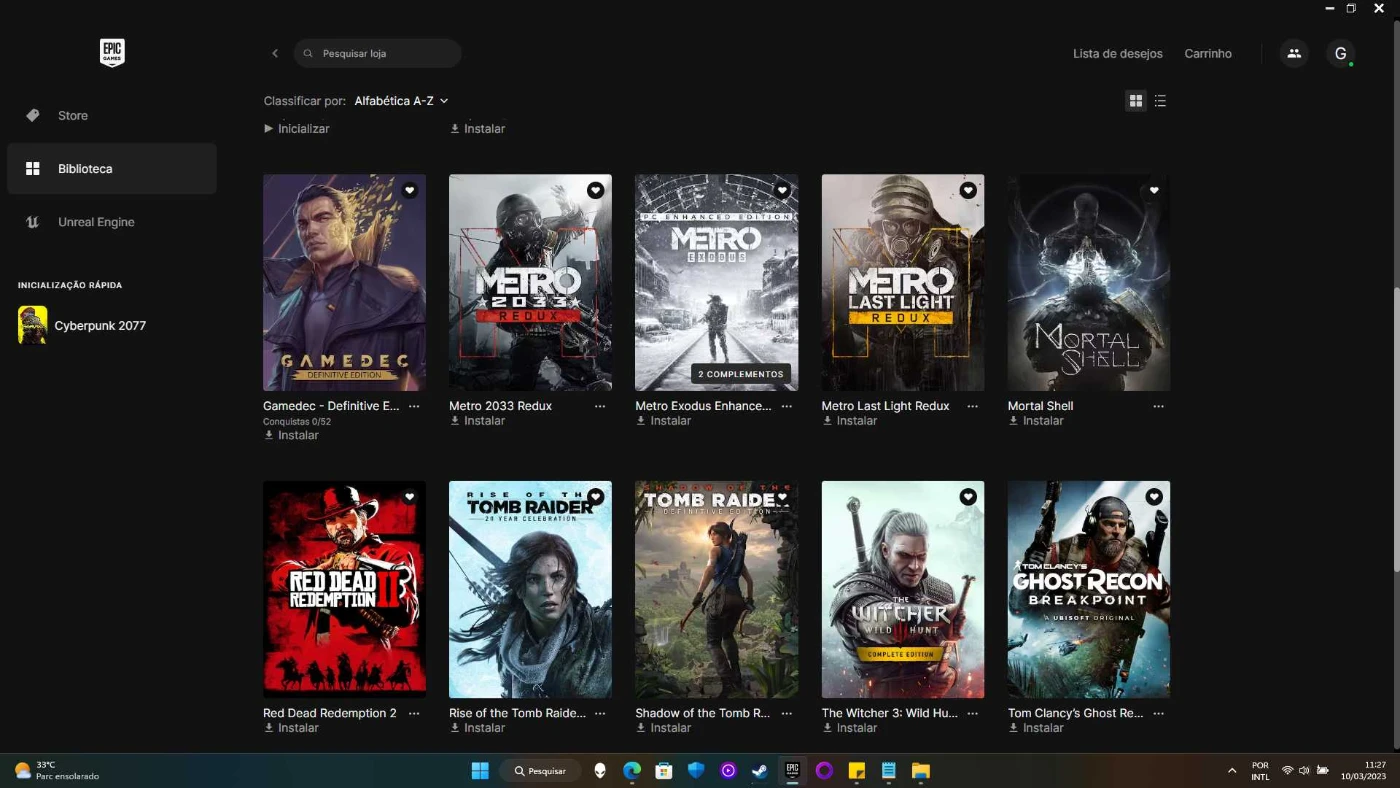
Task: Open the friends list icon
Action: [1294, 53]
